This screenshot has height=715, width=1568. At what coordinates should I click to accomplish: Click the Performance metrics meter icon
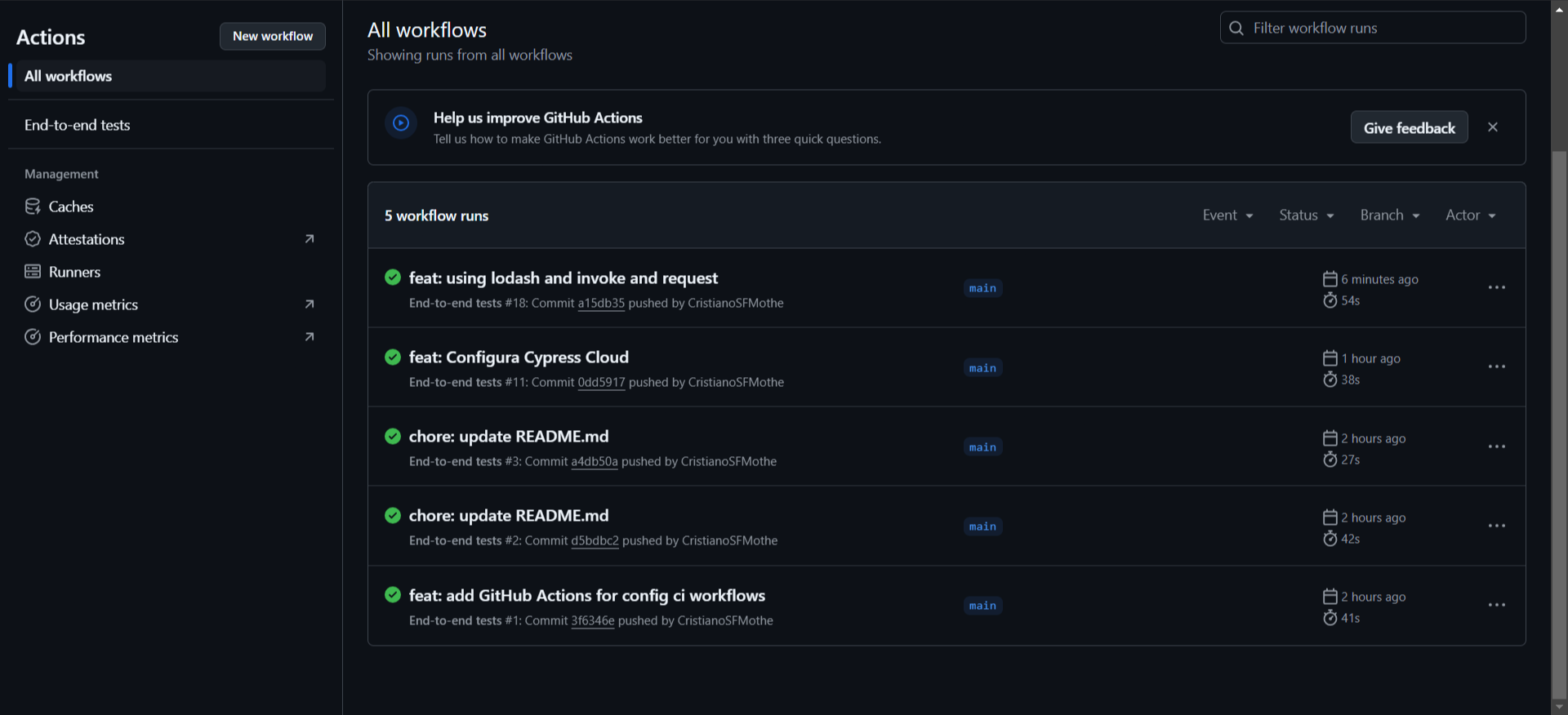tap(33, 337)
